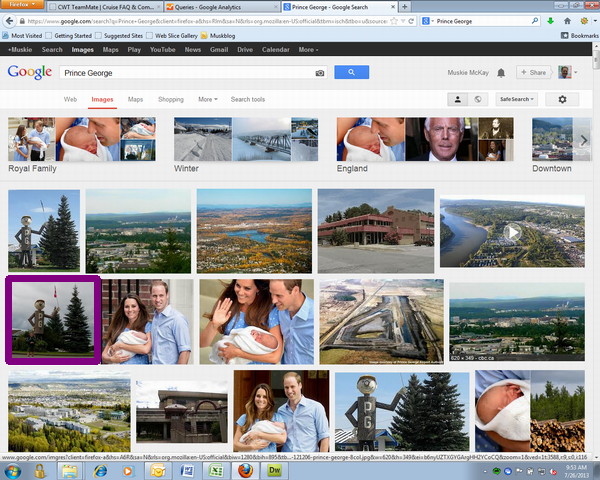Viewport: 600px width, 480px height.
Task: Go to the browser home page icon
Action: [567, 21]
